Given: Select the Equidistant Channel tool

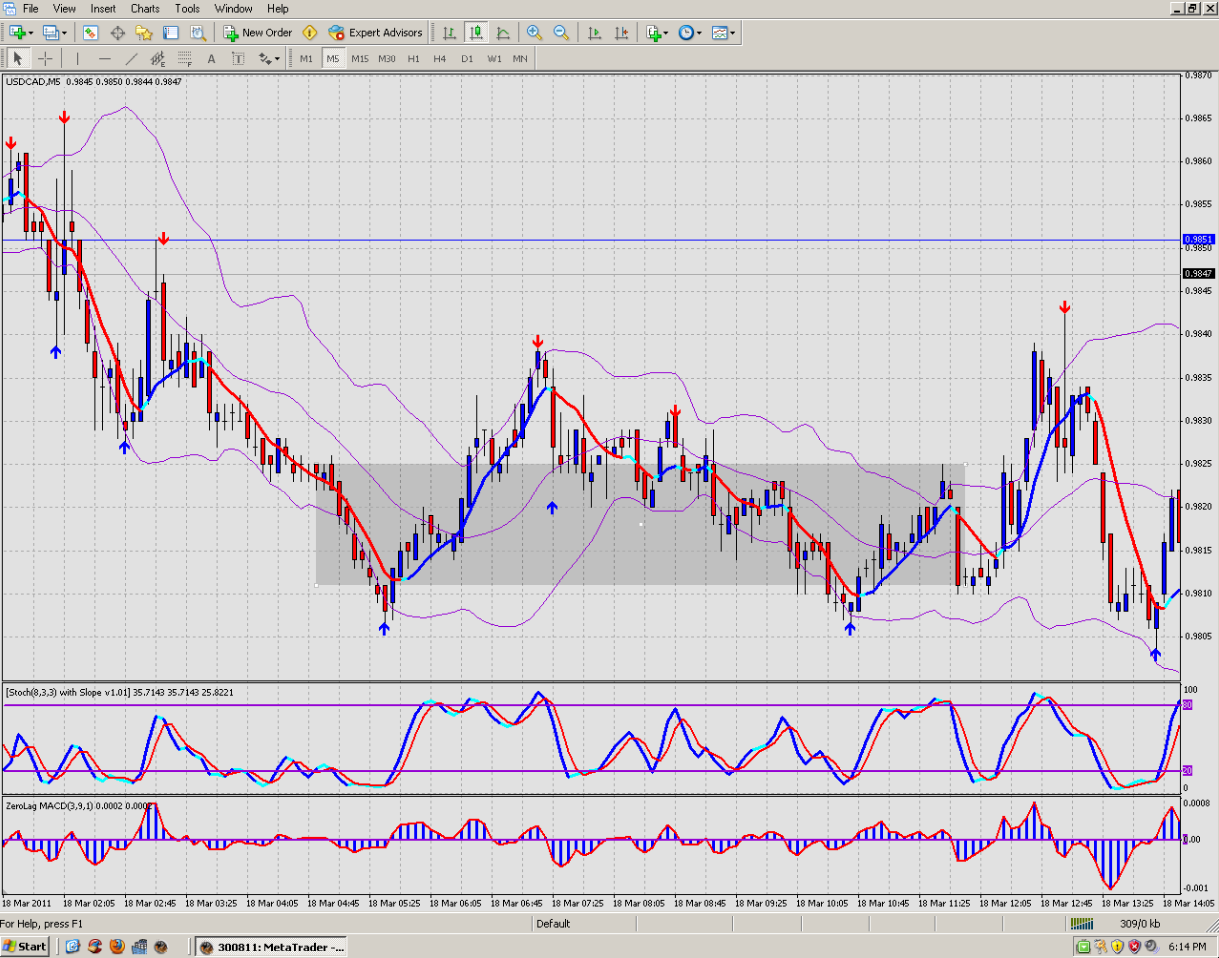Looking at the screenshot, I should (158, 58).
